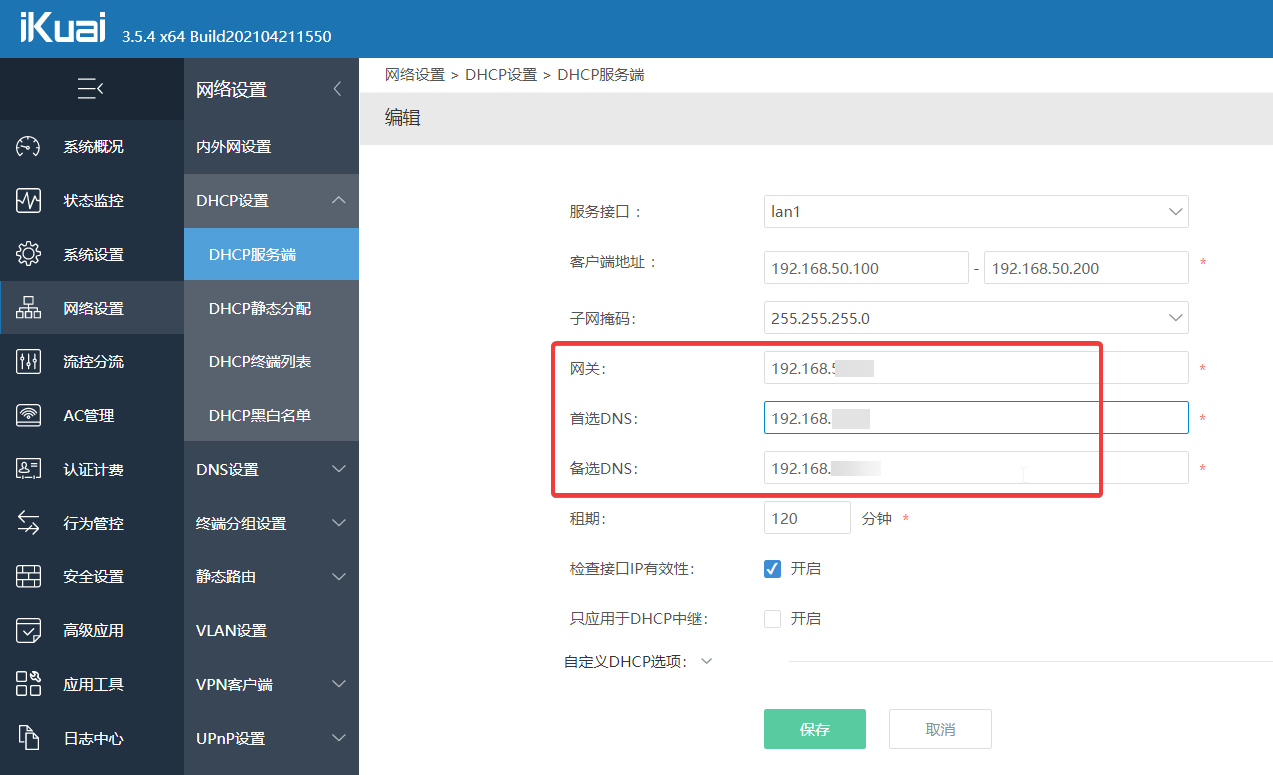Screen dimensions: 1273x775
Task: Click the 系统设置 gear icon
Action: point(28,254)
